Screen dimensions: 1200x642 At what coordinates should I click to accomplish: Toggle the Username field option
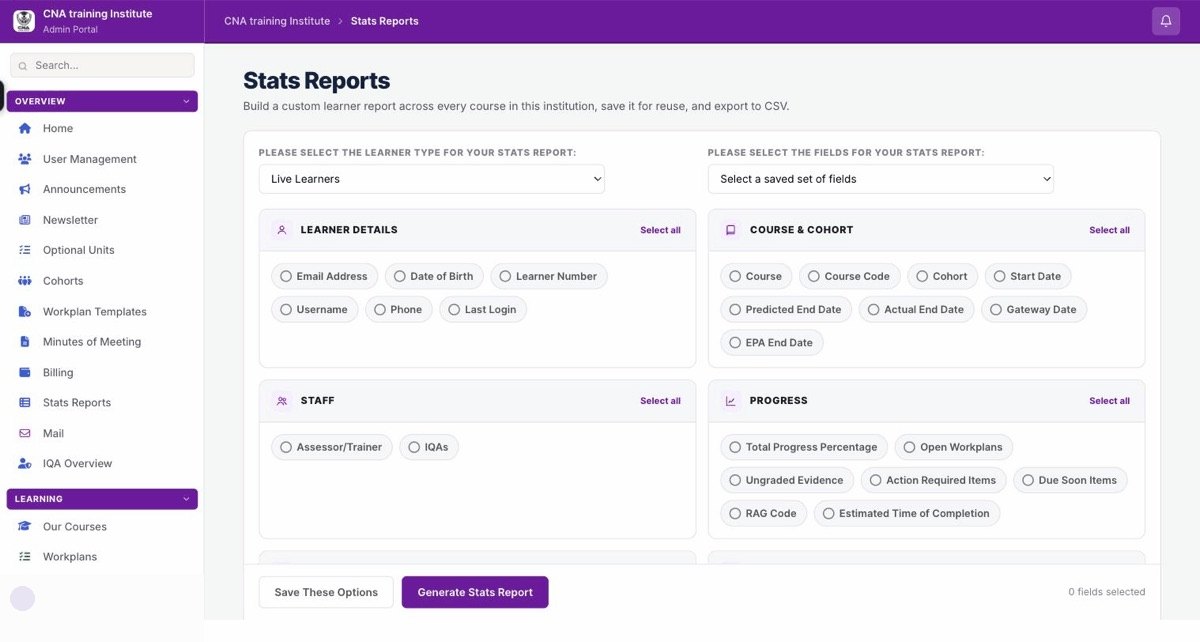(x=314, y=310)
